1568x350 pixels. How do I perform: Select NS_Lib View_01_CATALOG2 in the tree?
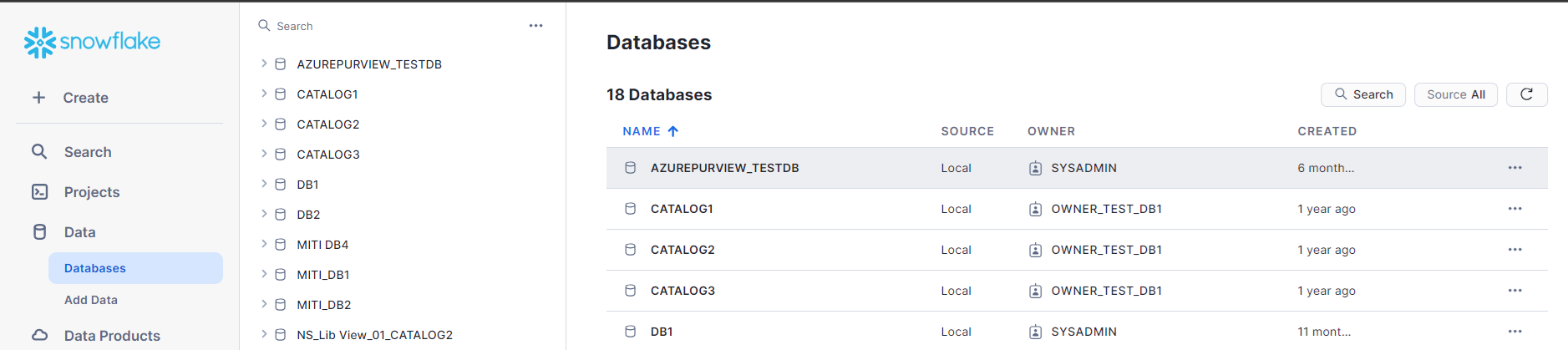coord(374,335)
